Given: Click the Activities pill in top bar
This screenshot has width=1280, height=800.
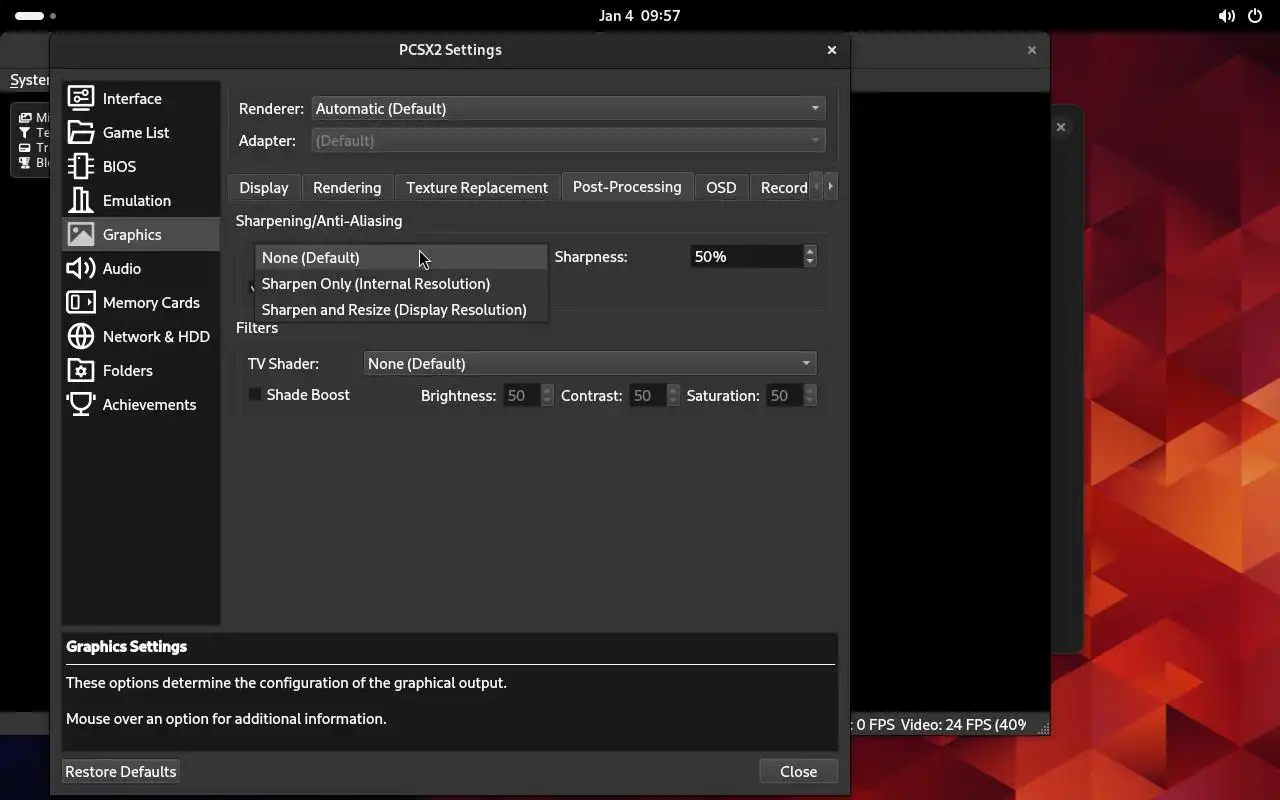Looking at the screenshot, I should tap(30, 16).
